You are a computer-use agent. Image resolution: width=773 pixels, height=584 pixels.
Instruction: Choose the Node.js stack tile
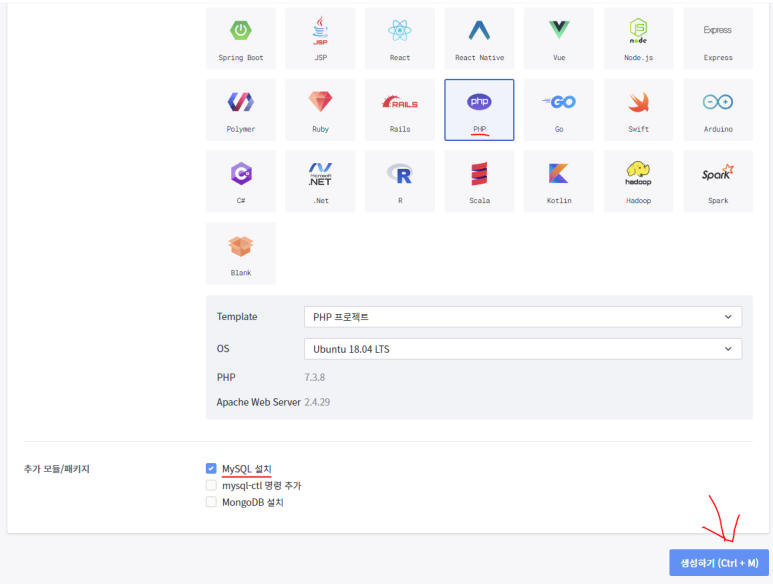coord(638,38)
